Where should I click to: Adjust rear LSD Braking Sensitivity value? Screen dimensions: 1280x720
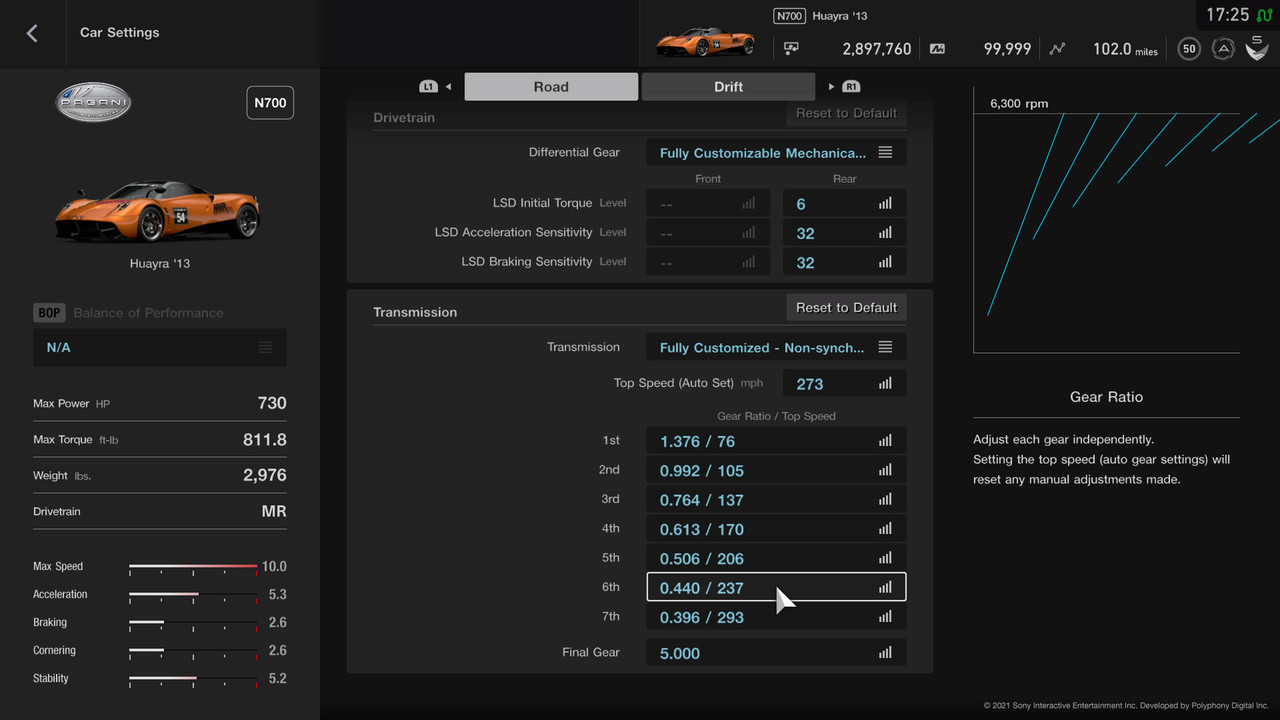coord(845,263)
